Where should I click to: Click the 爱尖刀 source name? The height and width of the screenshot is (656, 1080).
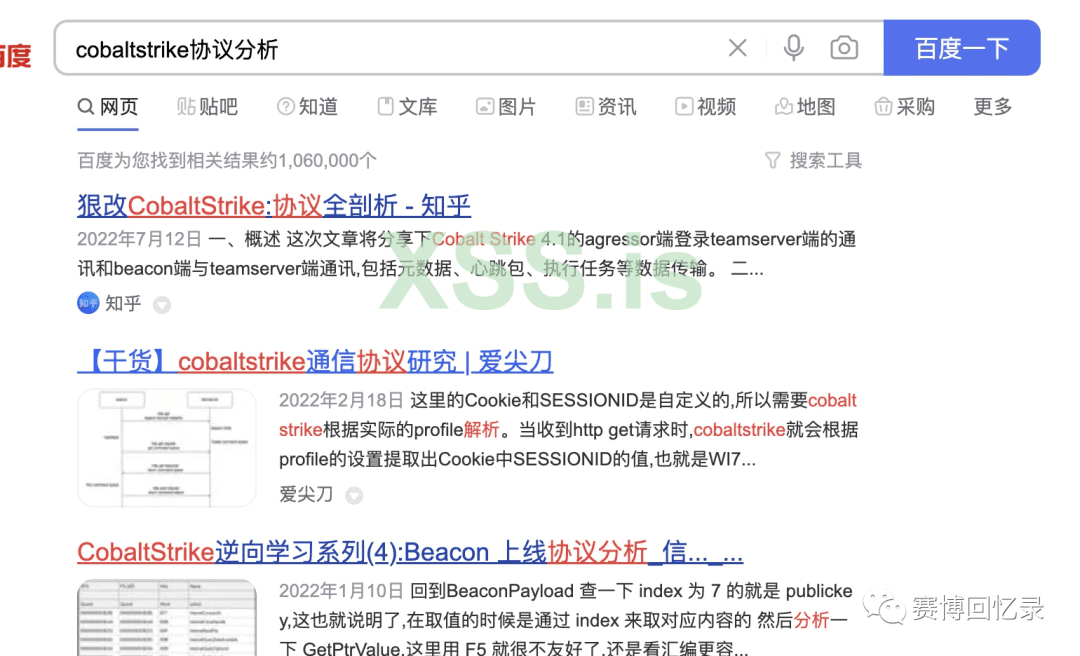tap(306, 494)
